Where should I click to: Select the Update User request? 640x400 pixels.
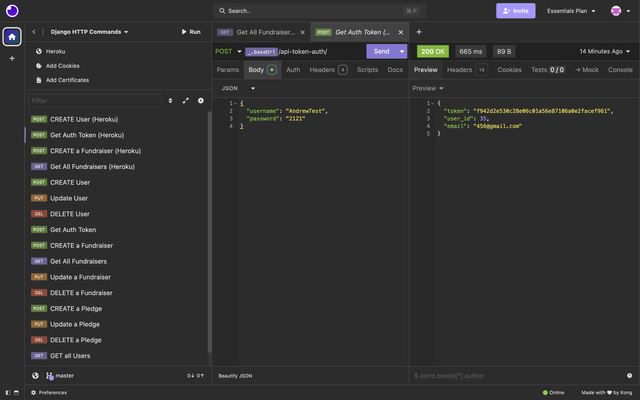117,198
